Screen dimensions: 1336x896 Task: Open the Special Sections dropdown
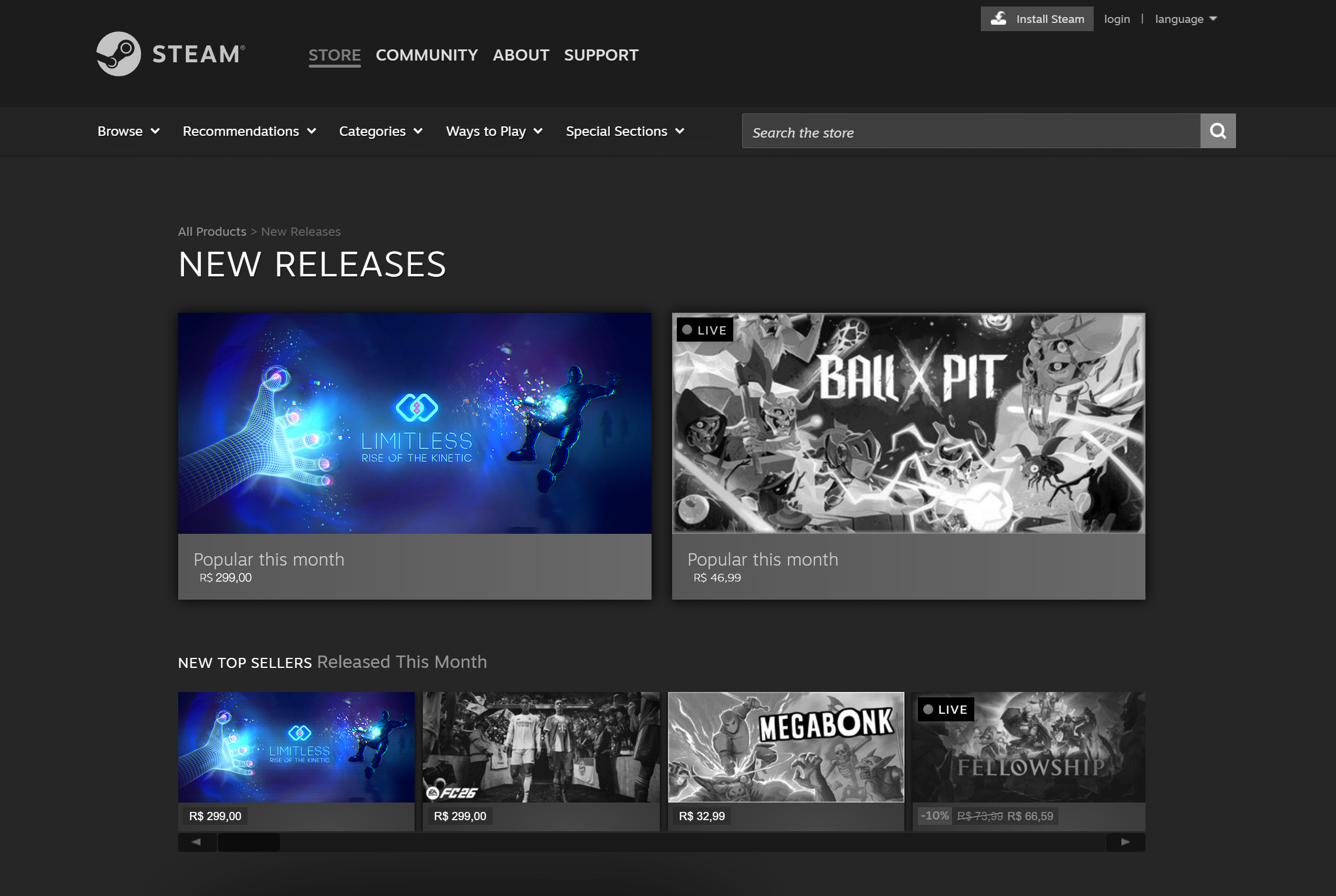pos(624,131)
